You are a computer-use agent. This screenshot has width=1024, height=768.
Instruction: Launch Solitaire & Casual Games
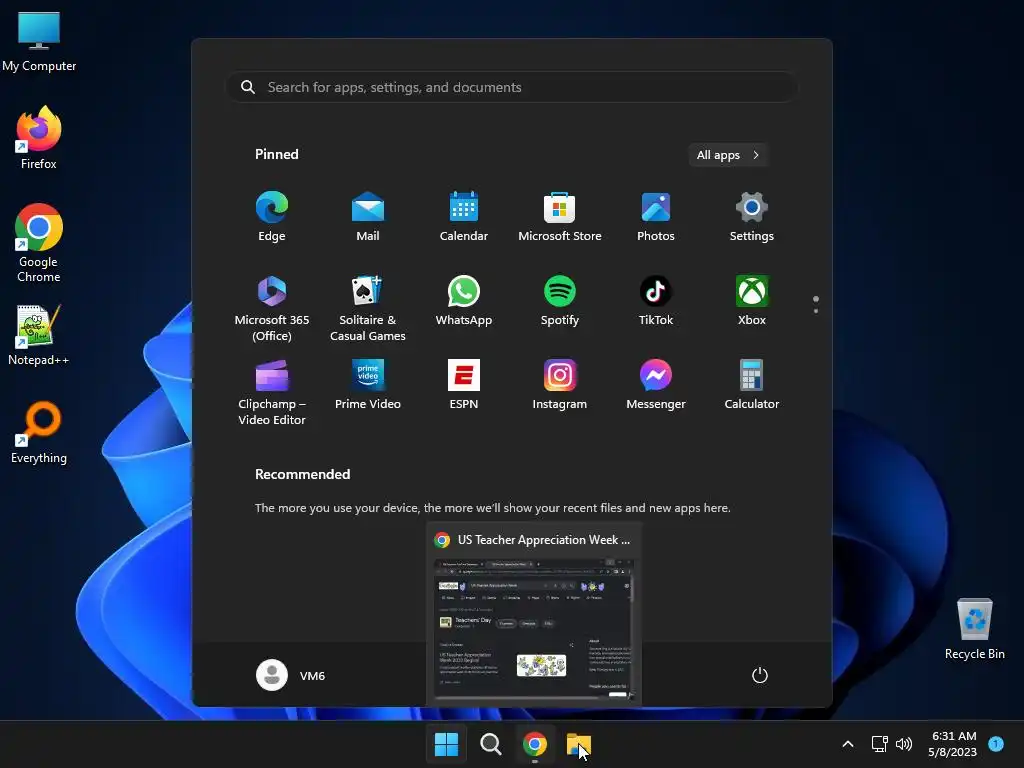368,308
